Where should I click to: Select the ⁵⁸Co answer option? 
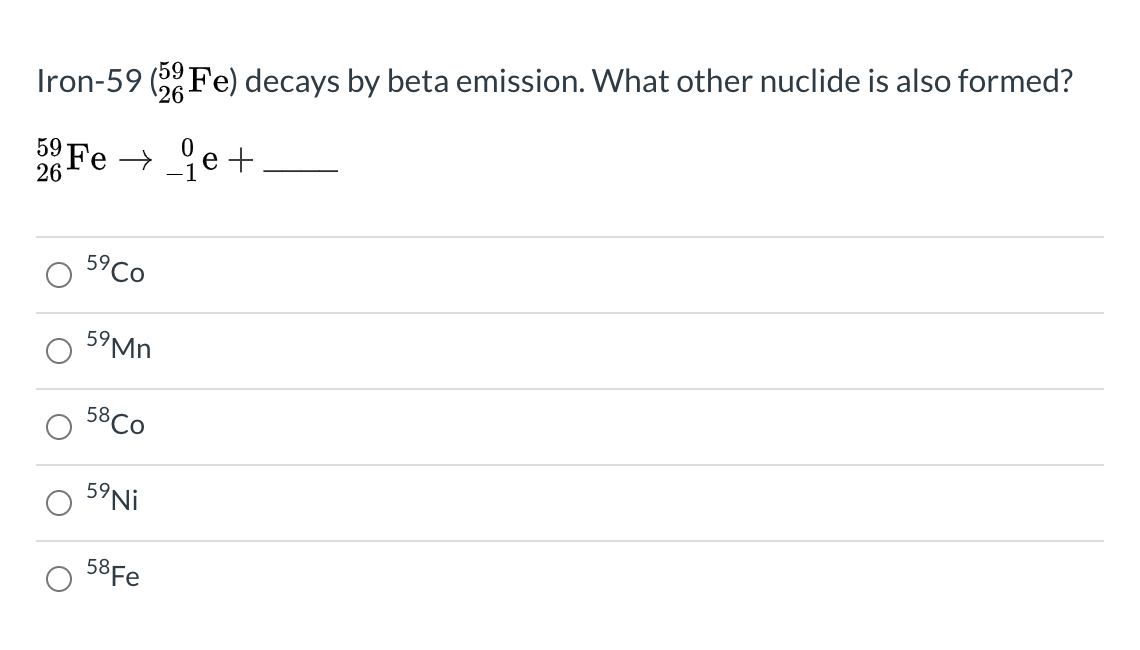(59, 426)
